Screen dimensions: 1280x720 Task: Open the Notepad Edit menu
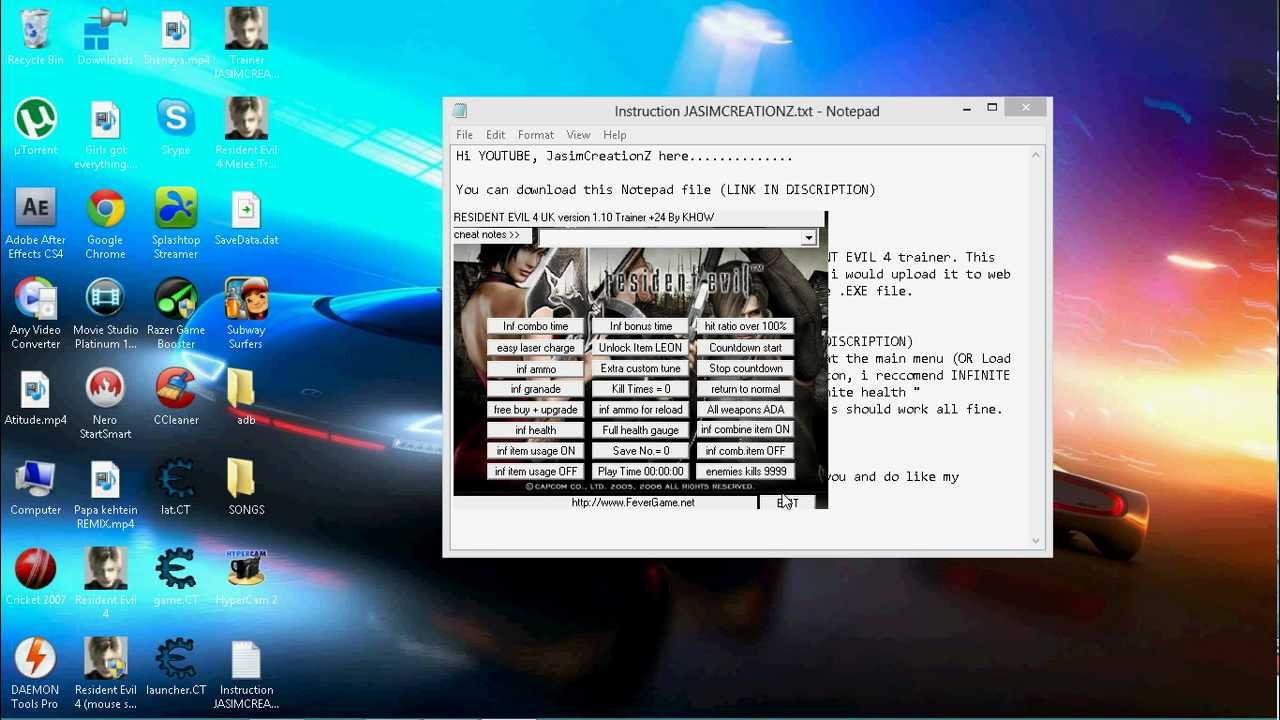496,135
